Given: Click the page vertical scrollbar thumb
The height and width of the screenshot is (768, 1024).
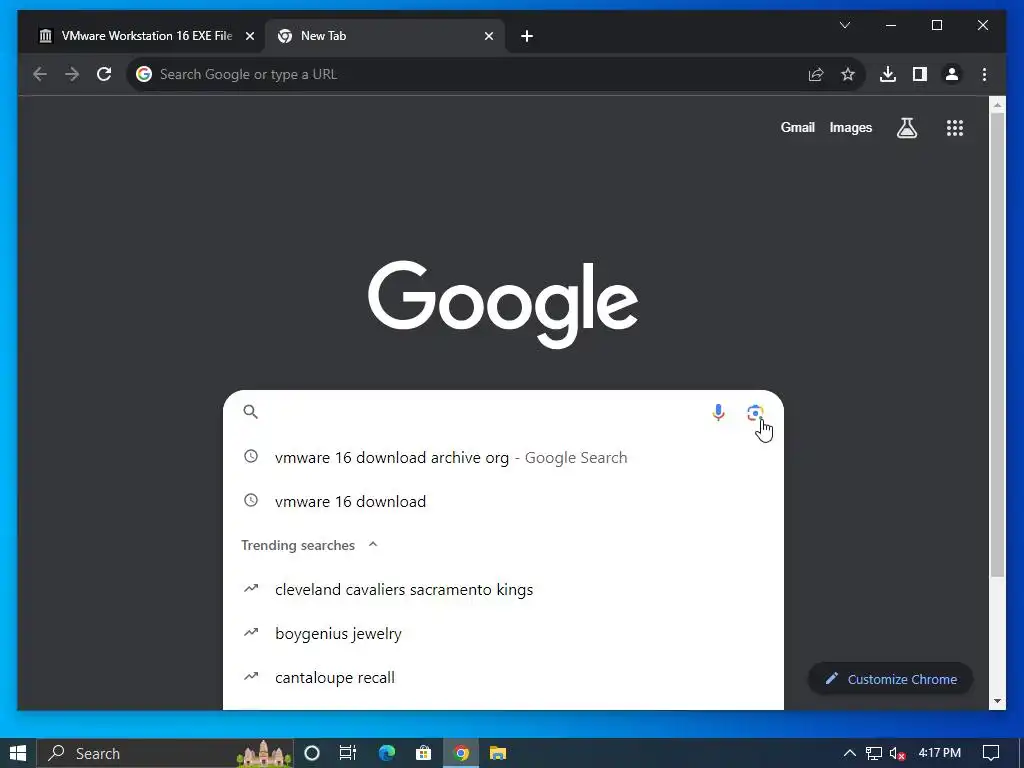Looking at the screenshot, I should (997, 344).
